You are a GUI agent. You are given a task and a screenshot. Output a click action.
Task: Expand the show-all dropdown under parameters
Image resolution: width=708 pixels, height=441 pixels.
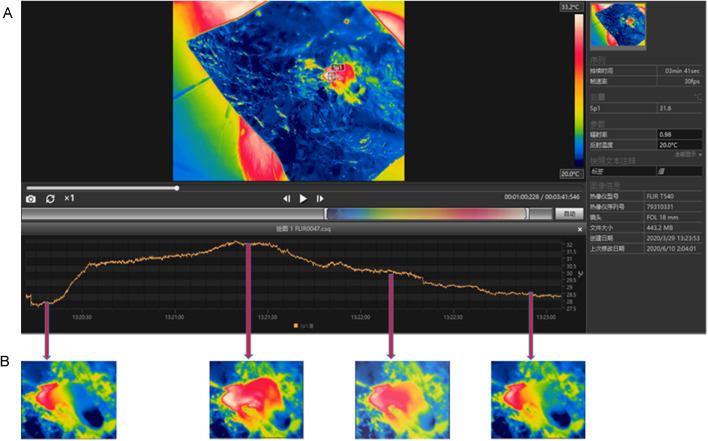click(687, 154)
